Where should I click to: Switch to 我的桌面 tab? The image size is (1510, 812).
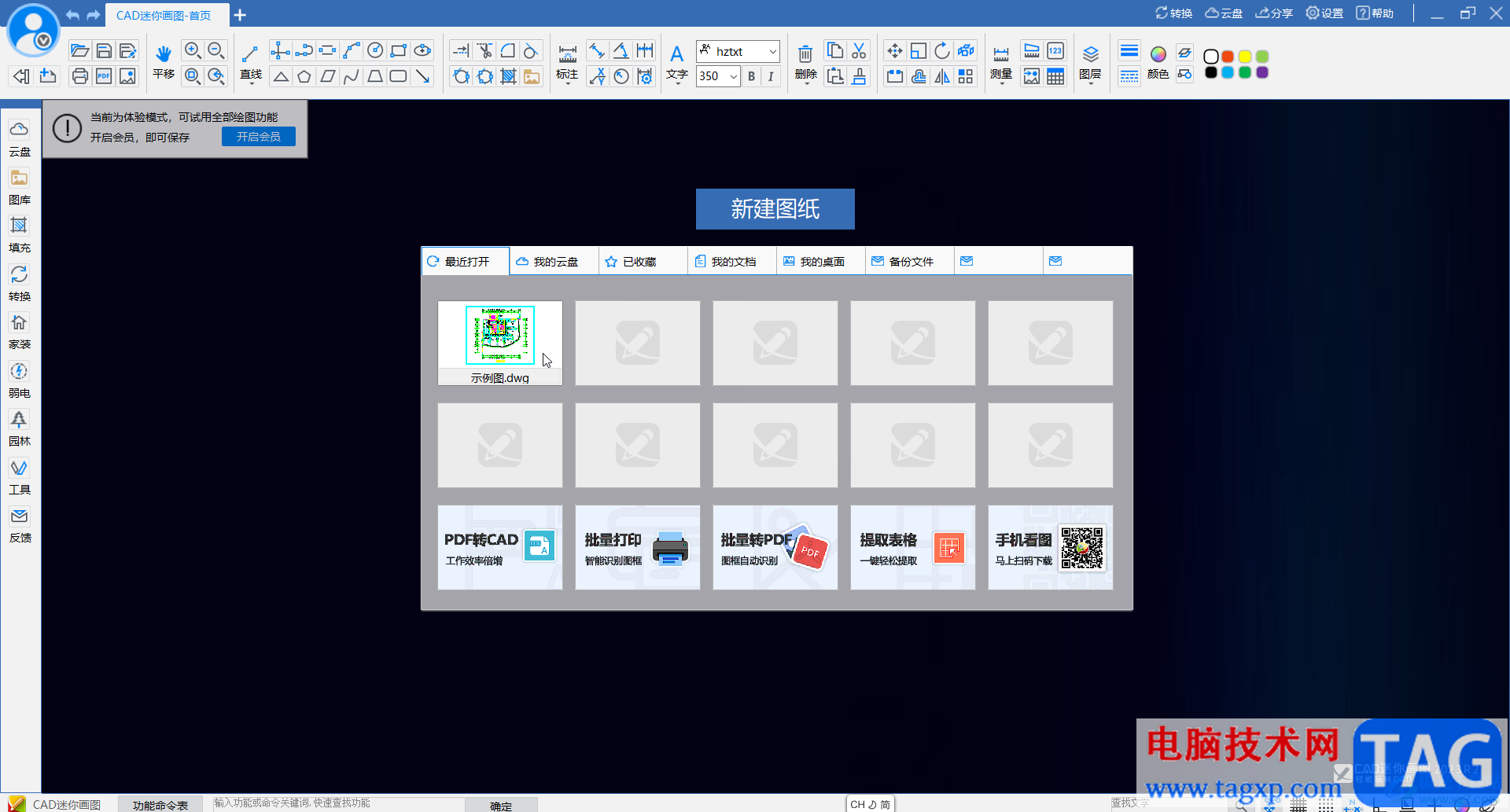(x=821, y=261)
